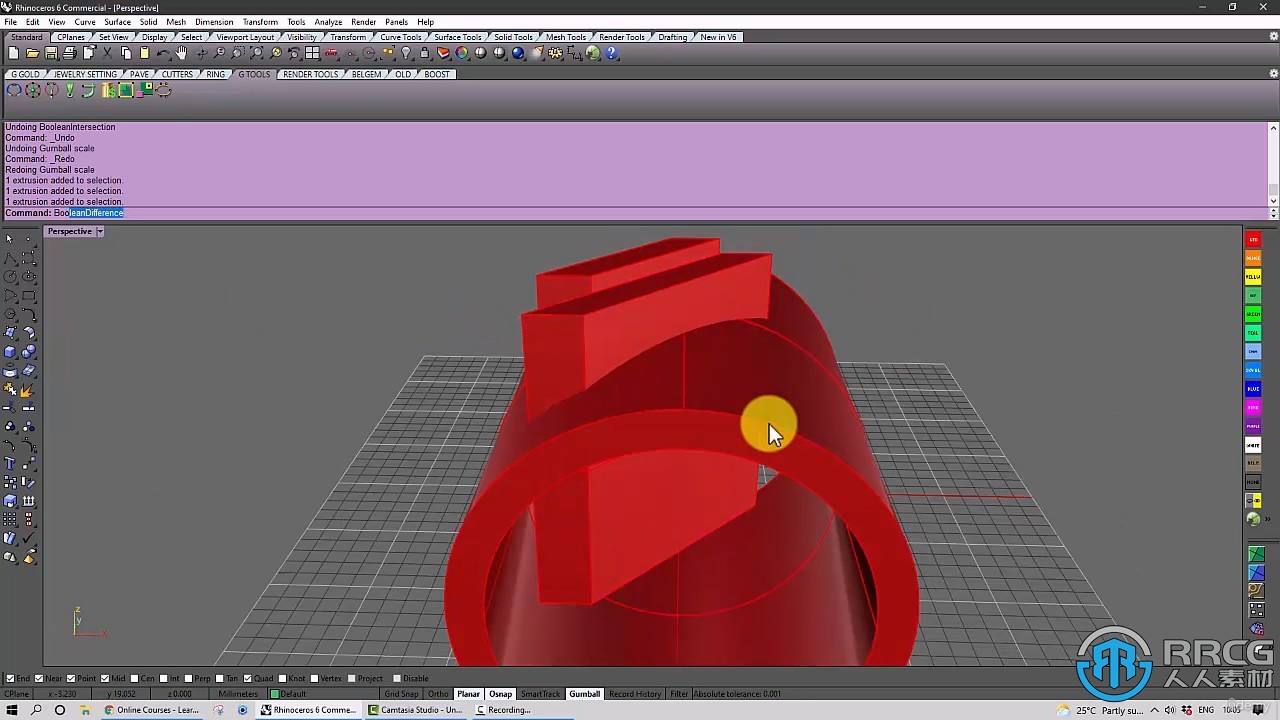This screenshot has height=720, width=1280.
Task: Save the model with the Save icon
Action: (51, 53)
